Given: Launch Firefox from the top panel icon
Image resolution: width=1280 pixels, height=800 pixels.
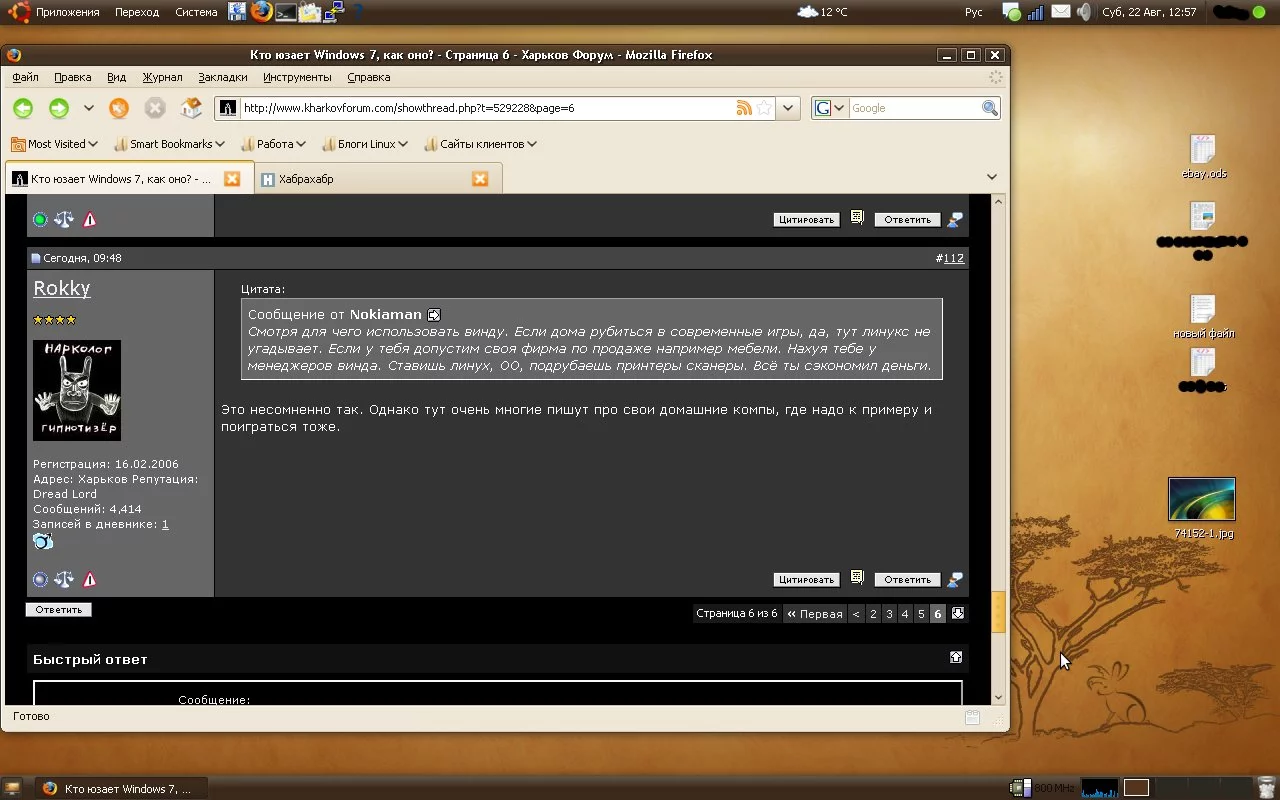Looking at the screenshot, I should [262, 12].
